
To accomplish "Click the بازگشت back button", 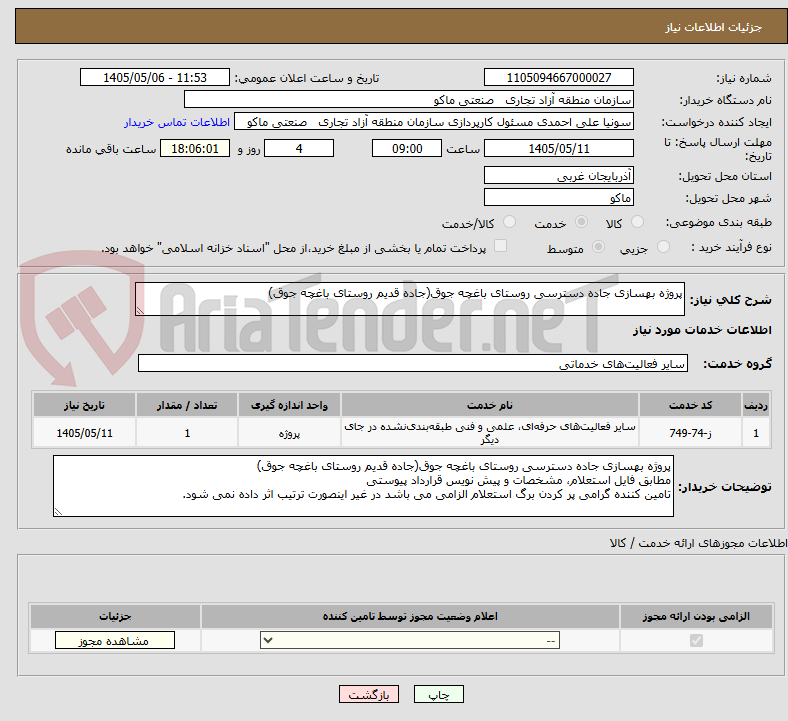I will click(x=369, y=695).
